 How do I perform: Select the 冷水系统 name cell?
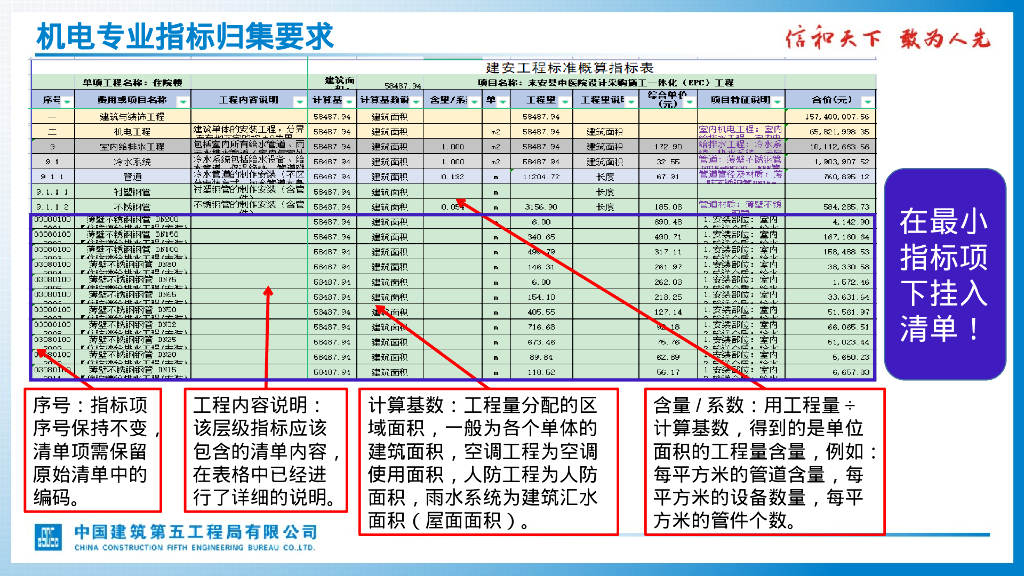(x=133, y=161)
